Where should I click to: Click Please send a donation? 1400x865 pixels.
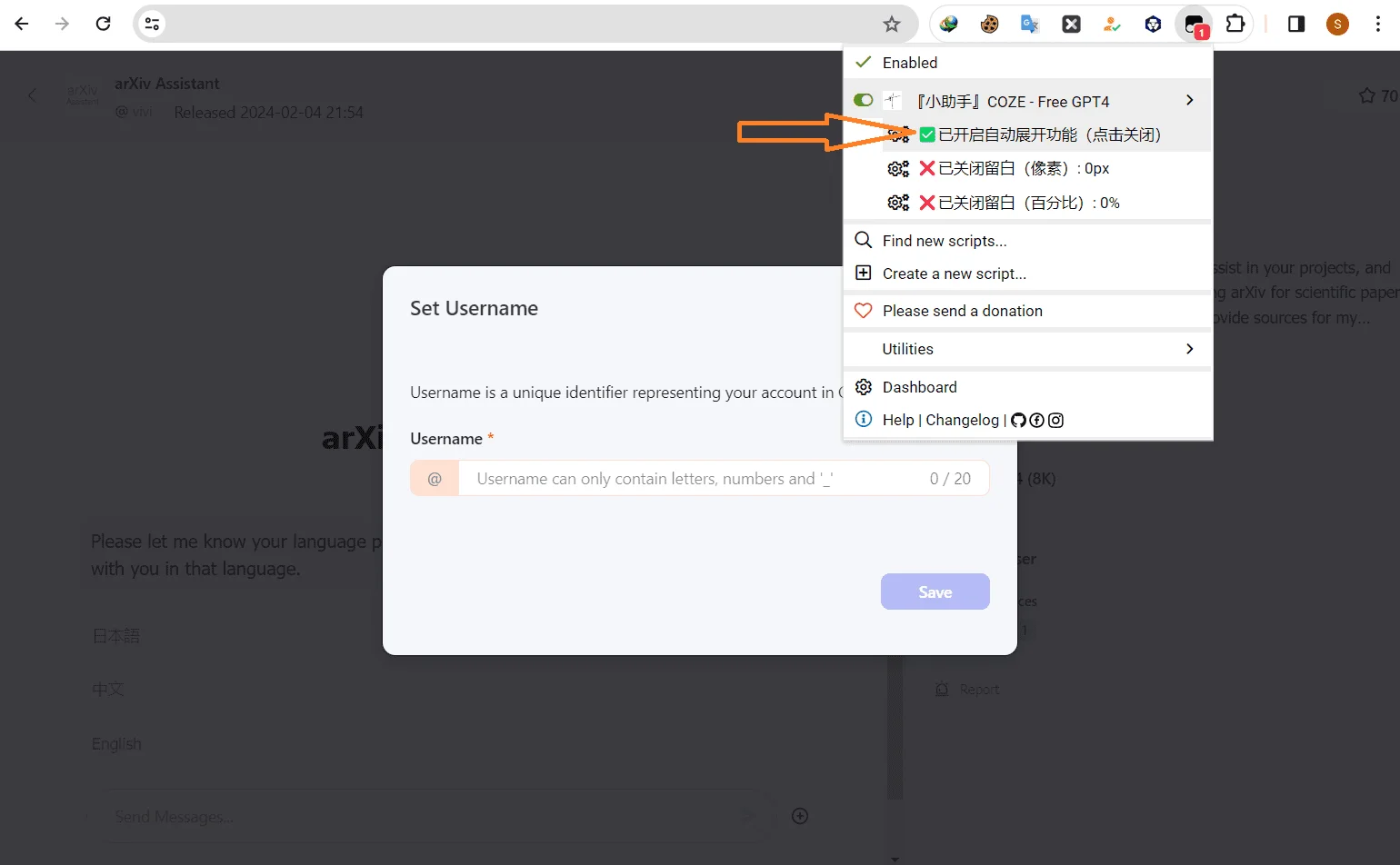(x=1028, y=311)
